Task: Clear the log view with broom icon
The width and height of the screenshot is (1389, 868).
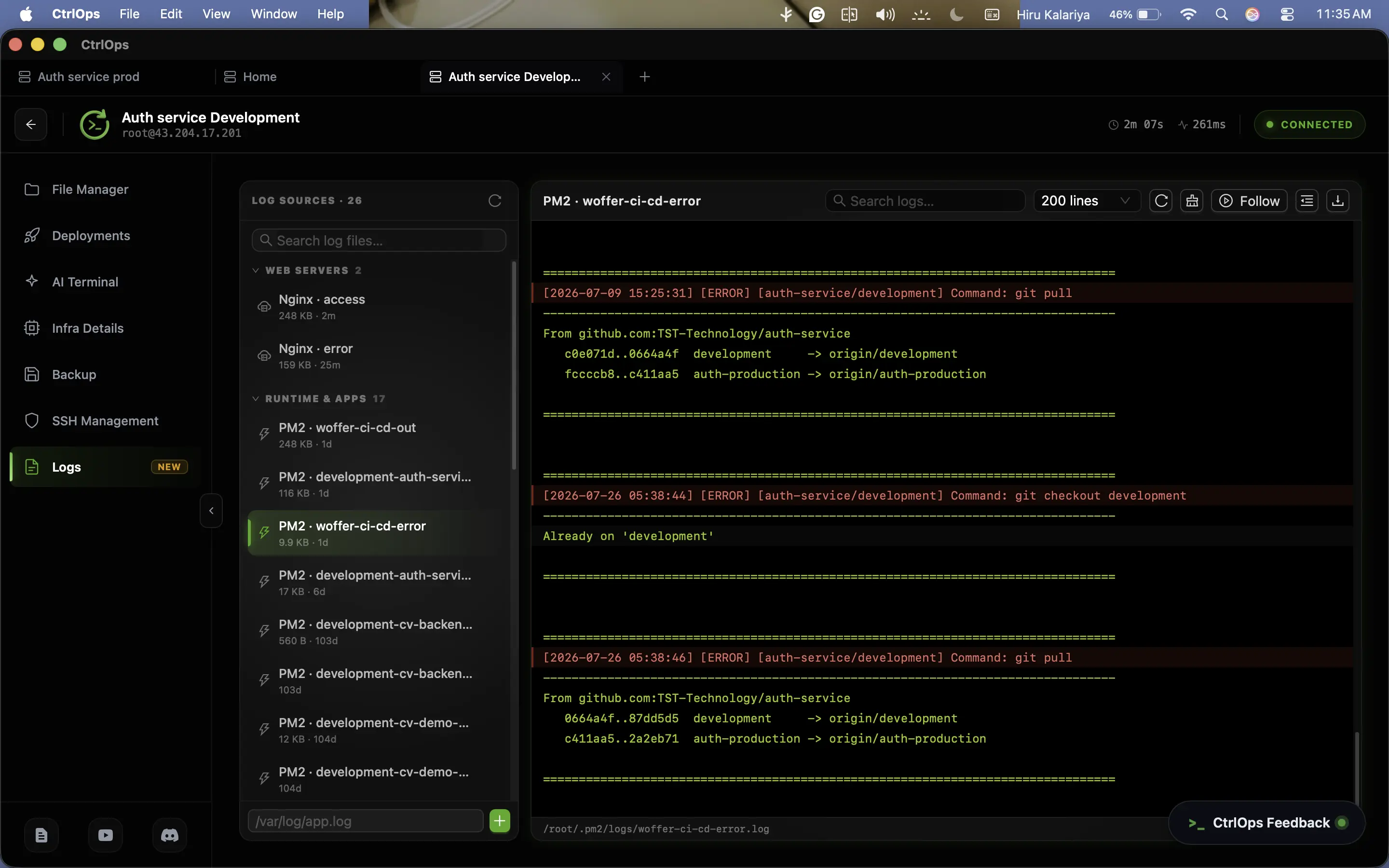Action: pos(1192,201)
